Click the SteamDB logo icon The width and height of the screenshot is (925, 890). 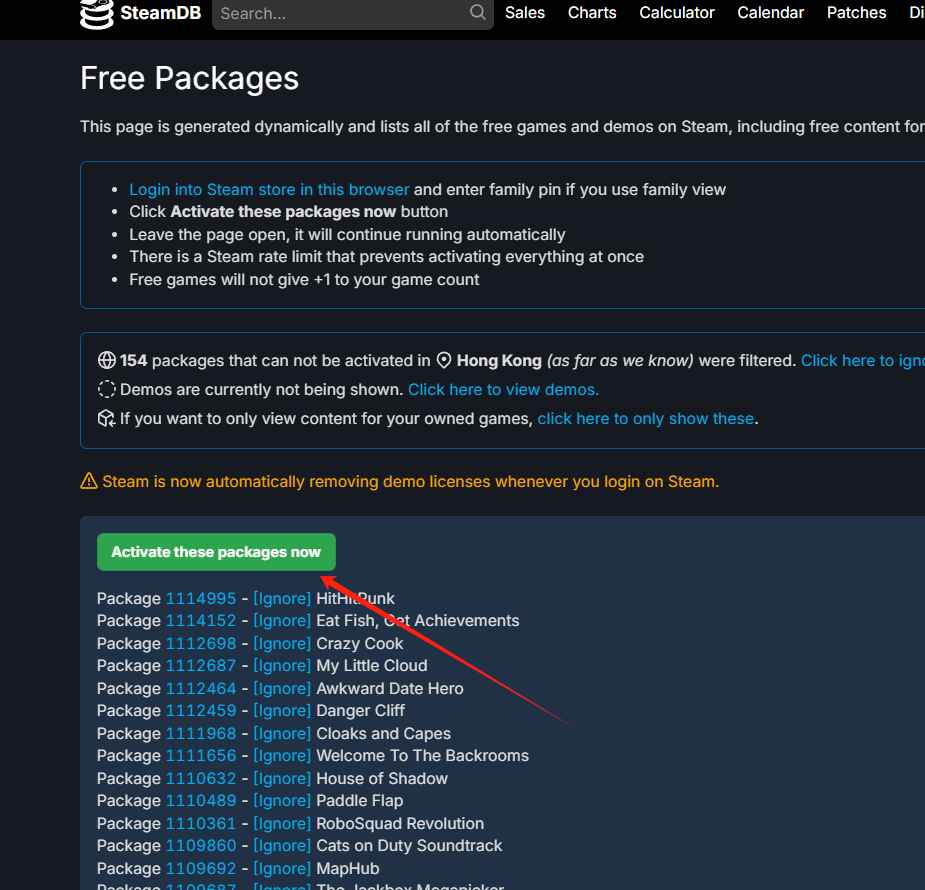coord(96,13)
